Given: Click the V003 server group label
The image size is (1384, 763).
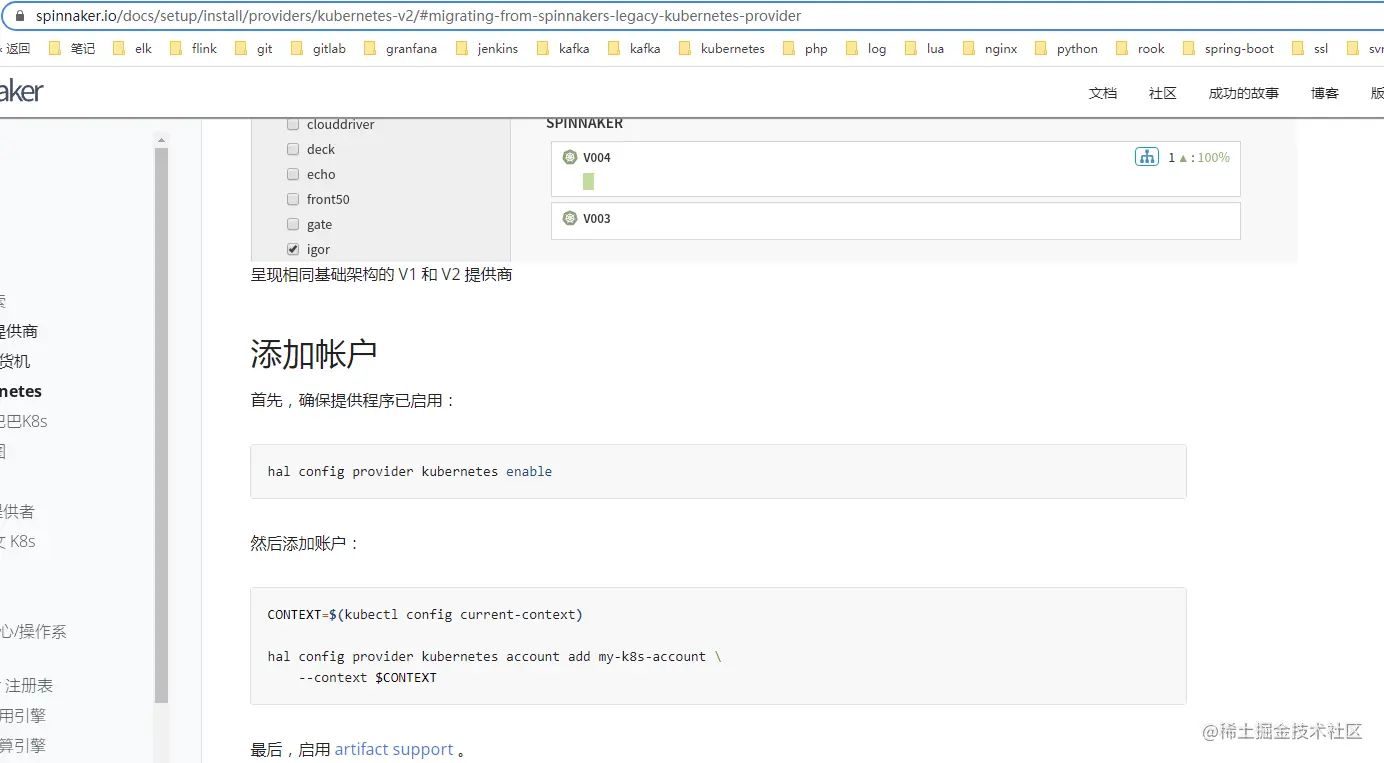Looking at the screenshot, I should [x=597, y=218].
